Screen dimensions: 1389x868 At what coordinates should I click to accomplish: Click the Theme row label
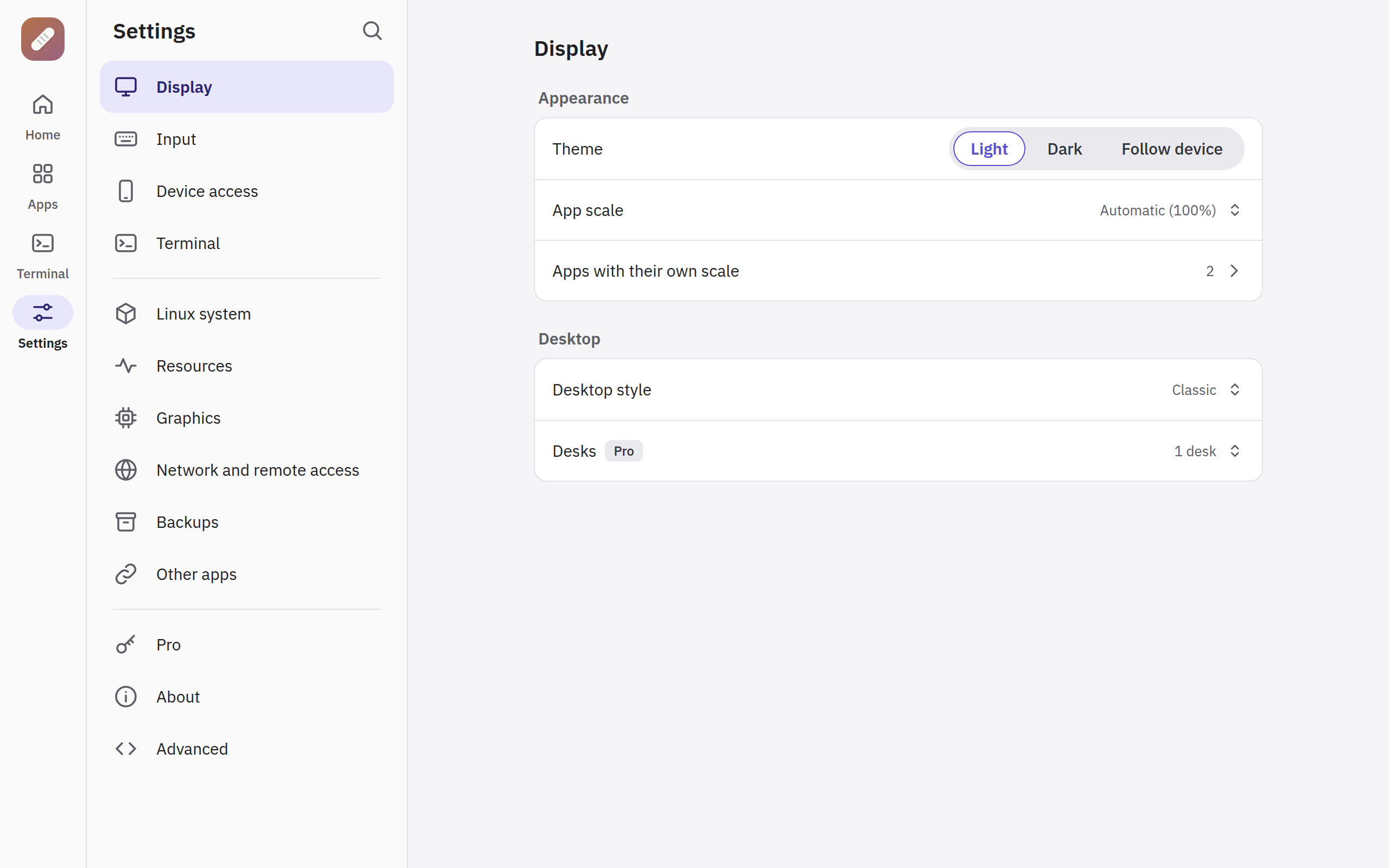pos(577,149)
